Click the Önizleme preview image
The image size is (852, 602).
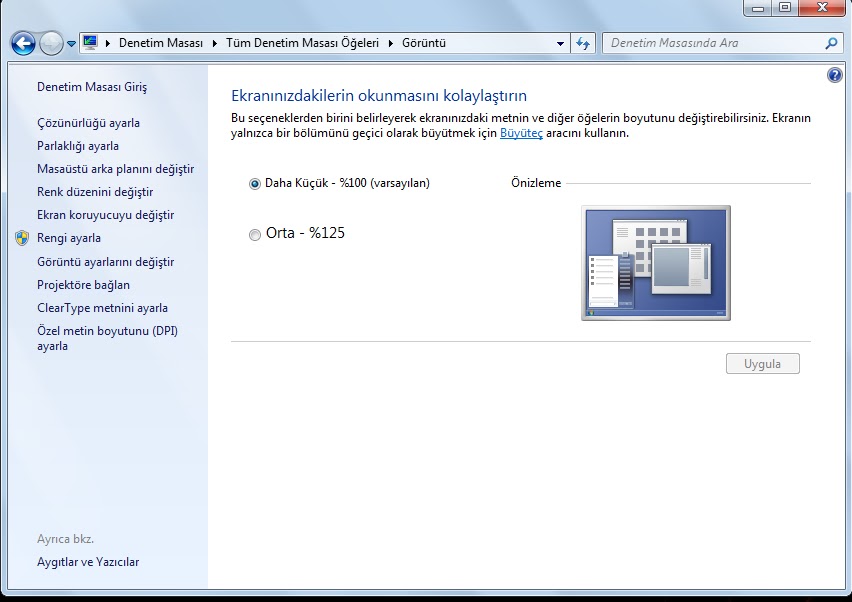[x=656, y=263]
